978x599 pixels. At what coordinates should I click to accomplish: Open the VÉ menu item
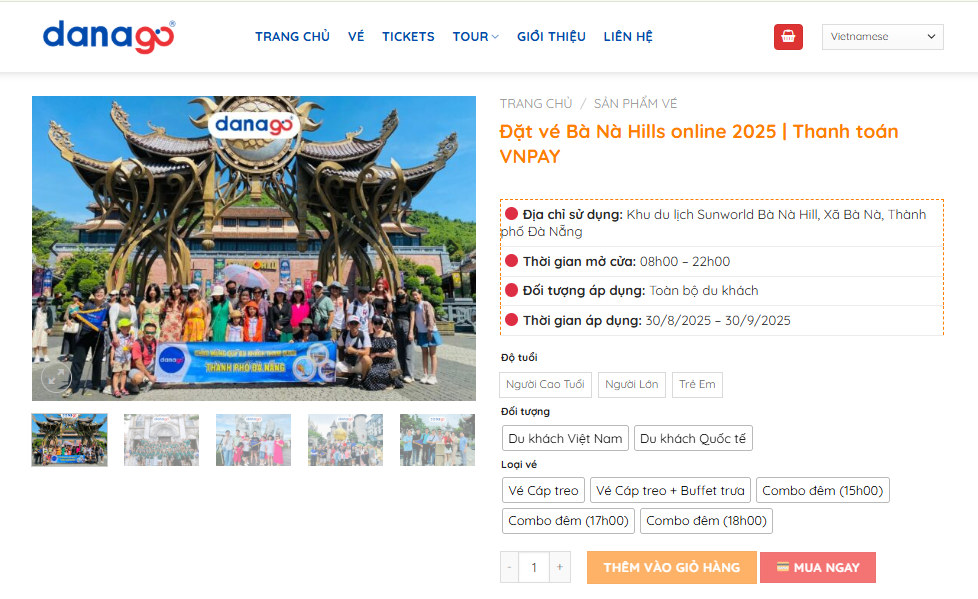(356, 37)
